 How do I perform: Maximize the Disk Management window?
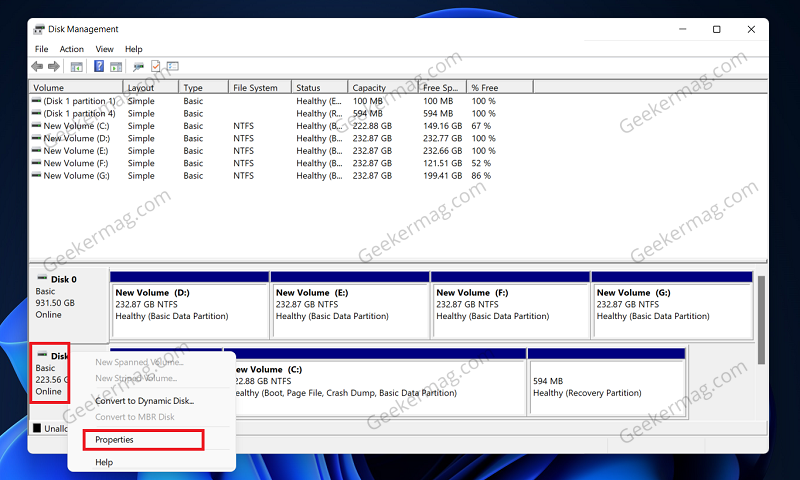click(x=716, y=30)
